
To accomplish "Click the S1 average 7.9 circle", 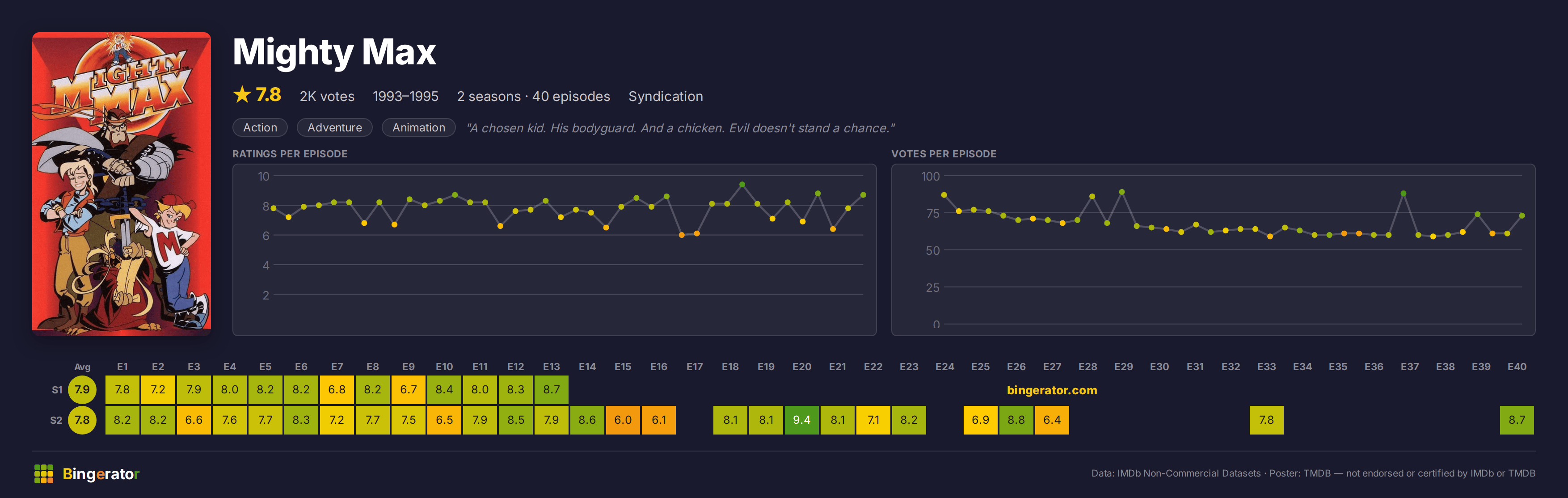I will tap(82, 390).
